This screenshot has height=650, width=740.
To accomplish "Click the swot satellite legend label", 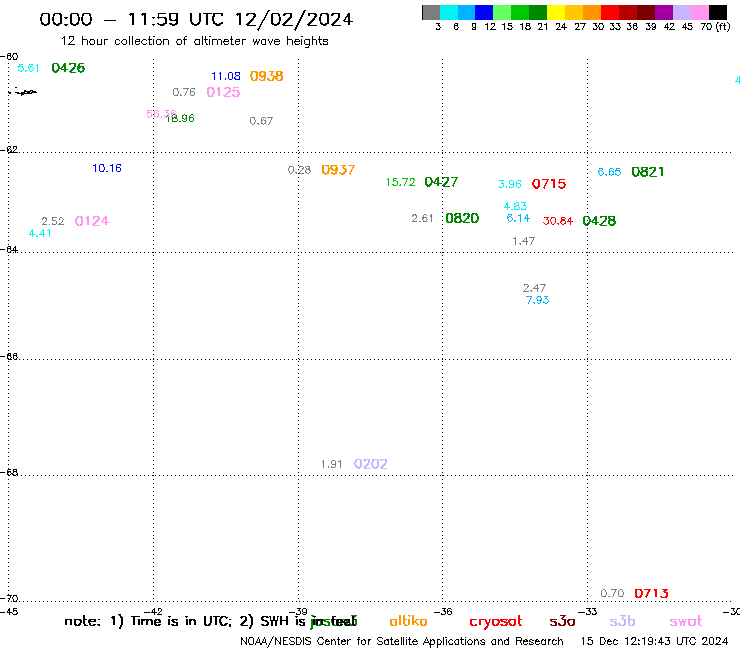I will pyautogui.click(x=686, y=622).
